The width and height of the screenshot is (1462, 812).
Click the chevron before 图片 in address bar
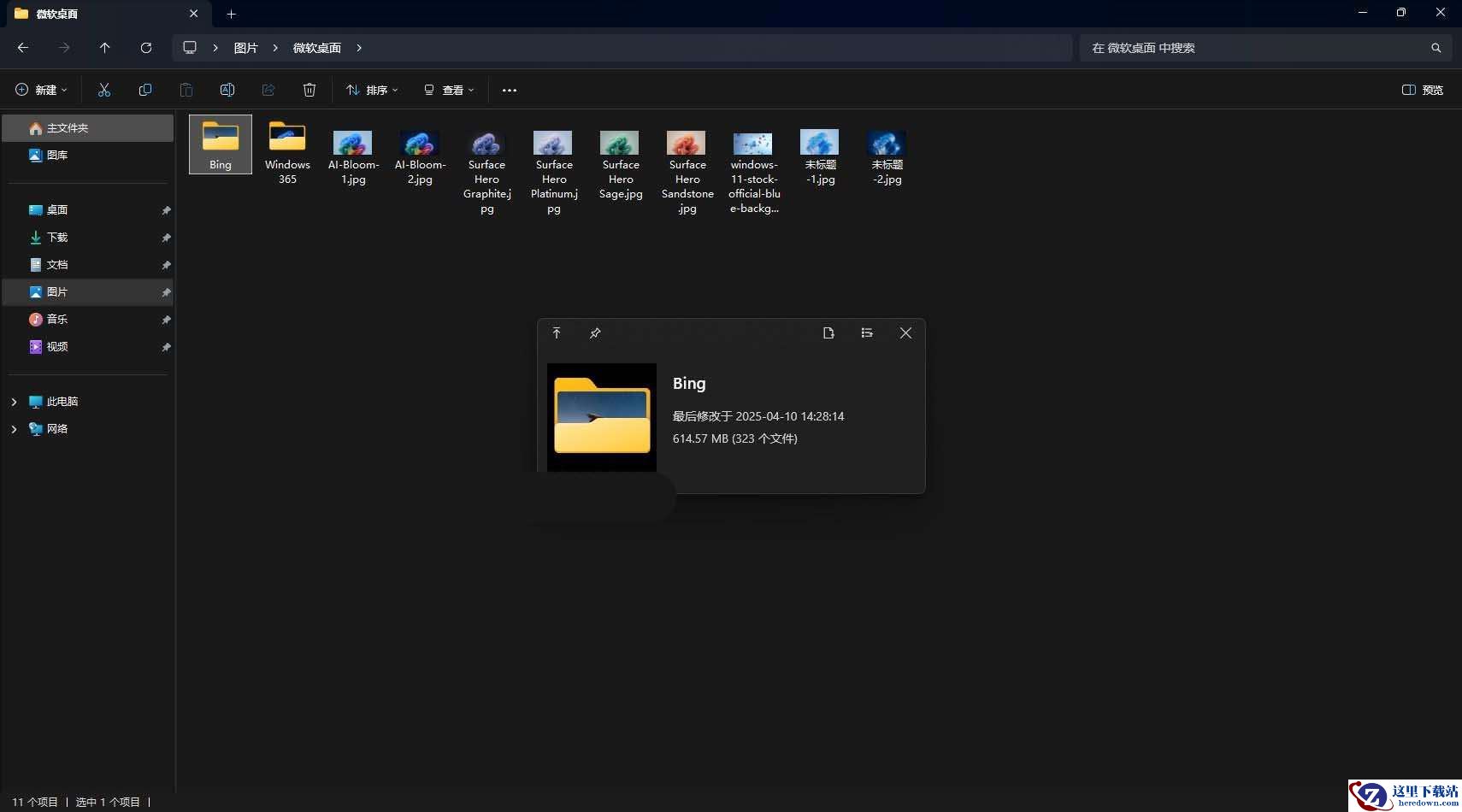215,48
